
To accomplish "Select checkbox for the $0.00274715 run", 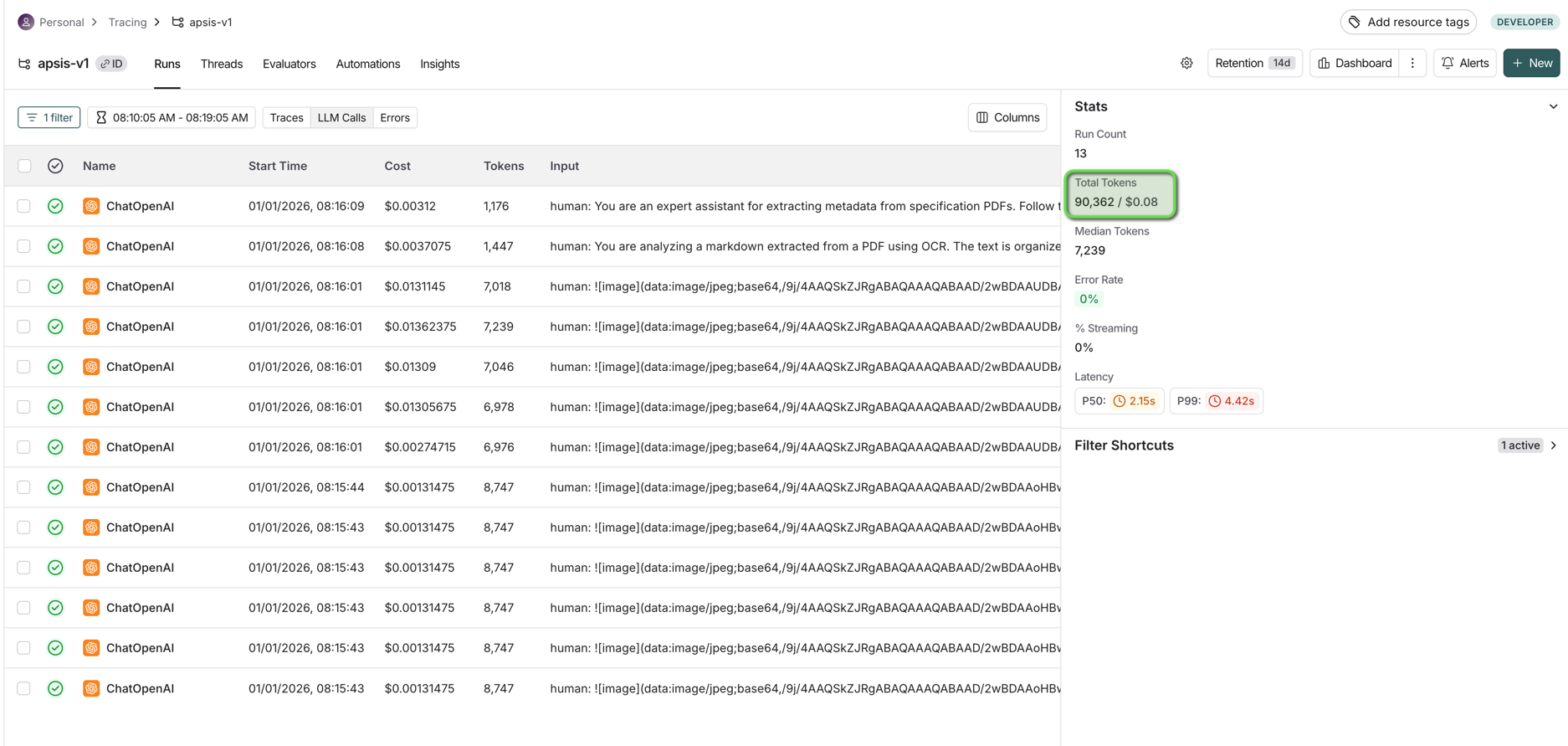I will tap(24, 447).
